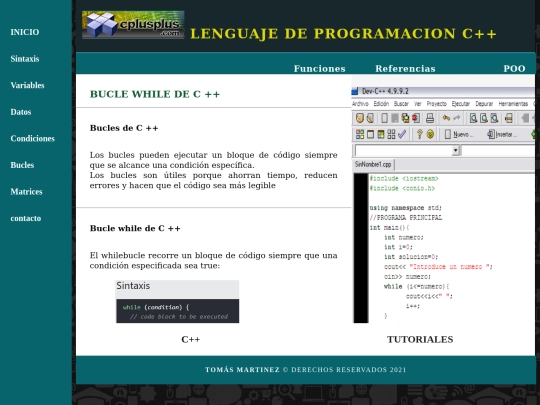This screenshot has width=540, height=405.
Task: Click the Dev-C++ open file toolbar icon
Action: point(371,118)
